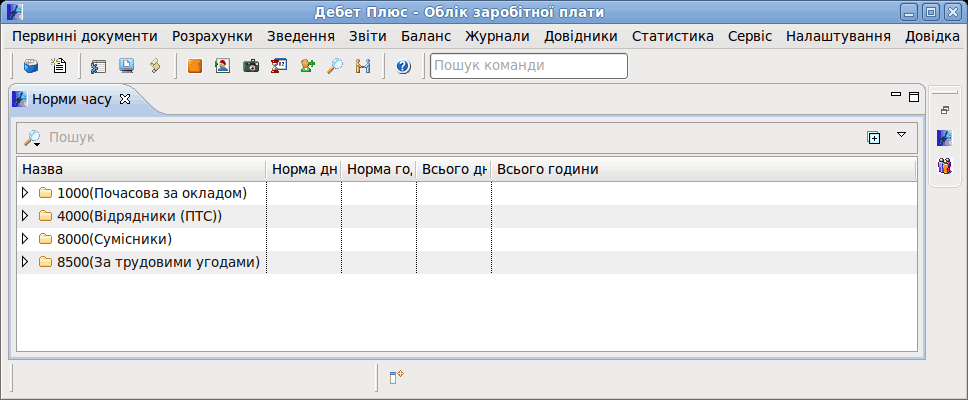968x400 pixels.
Task: Click the add person green plus icon
Action: 307,66
